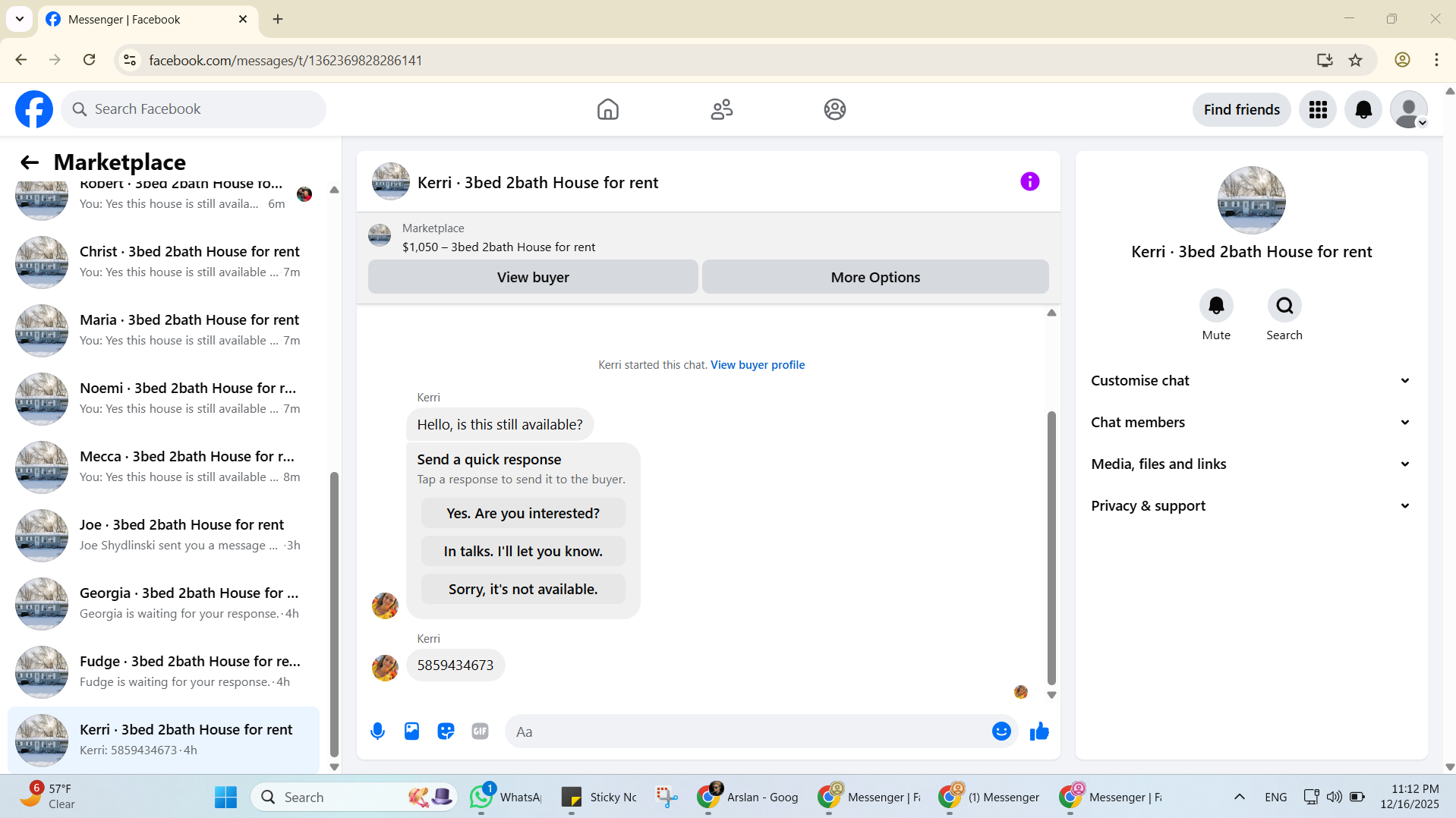
Task: Expand Media, files and links section
Action: (1251, 464)
